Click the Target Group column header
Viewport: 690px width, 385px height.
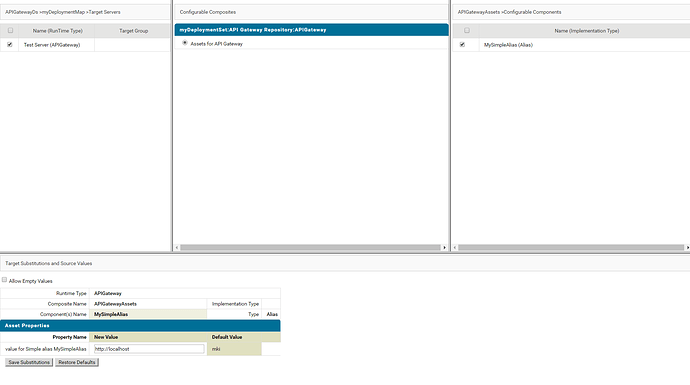[133, 31]
